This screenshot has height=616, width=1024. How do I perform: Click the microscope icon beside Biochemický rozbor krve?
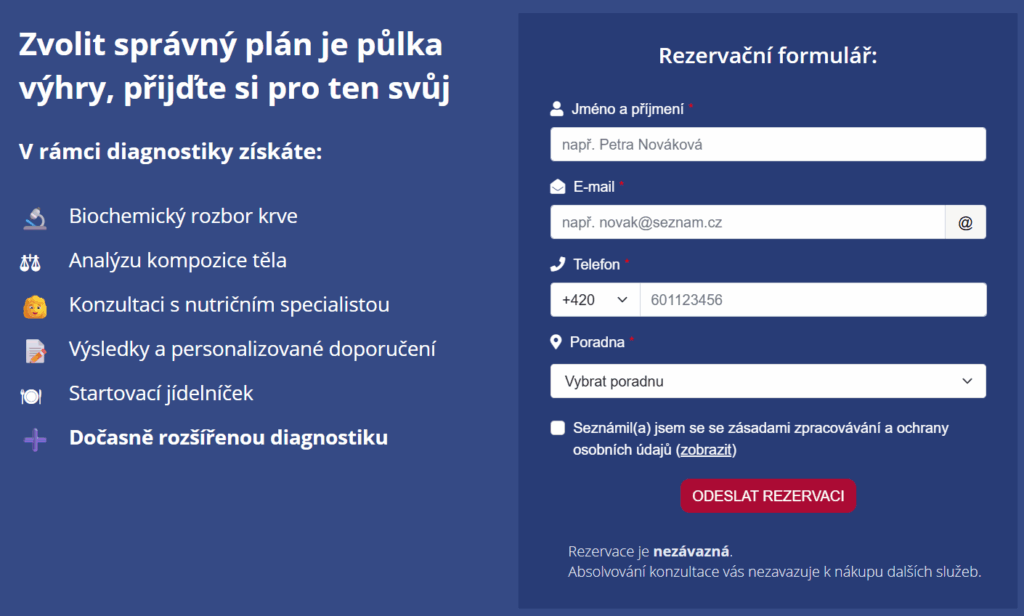click(35, 218)
